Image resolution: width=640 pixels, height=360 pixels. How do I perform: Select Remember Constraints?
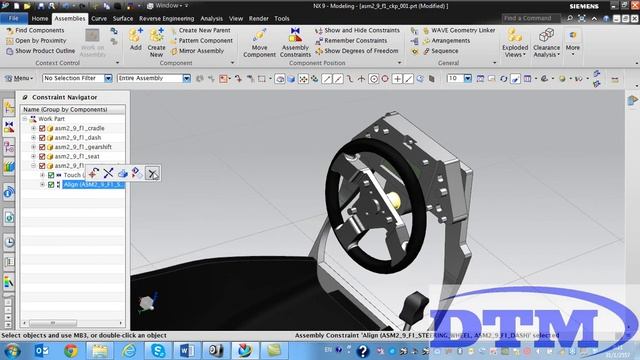(x=351, y=41)
